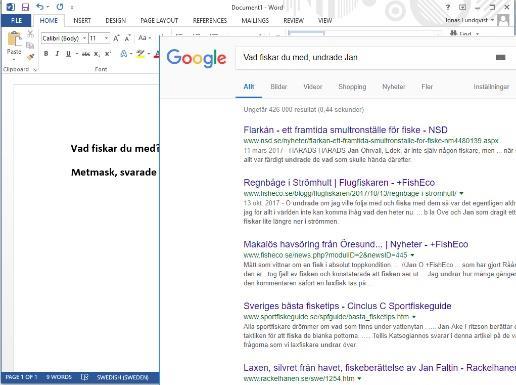This screenshot has width=516, height=385.
Task: Toggle Bold formatting
Action: [x=46, y=54]
